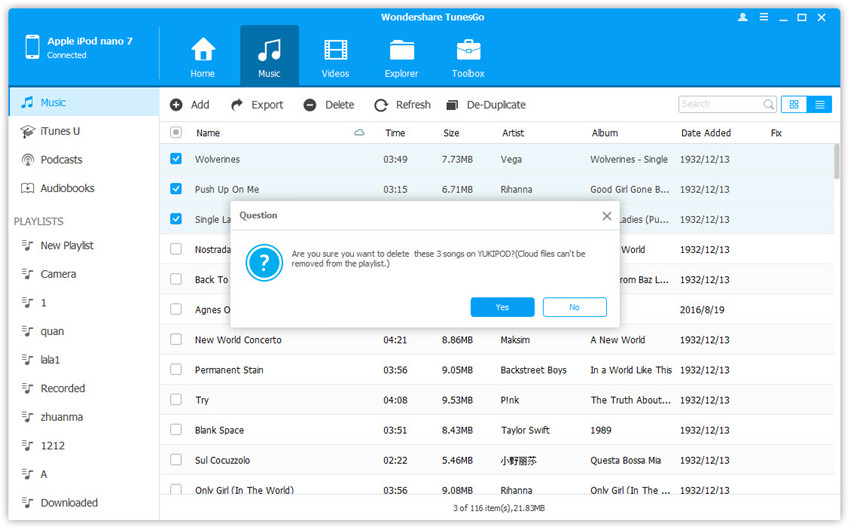Open the user account menu in title bar

[x=742, y=17]
